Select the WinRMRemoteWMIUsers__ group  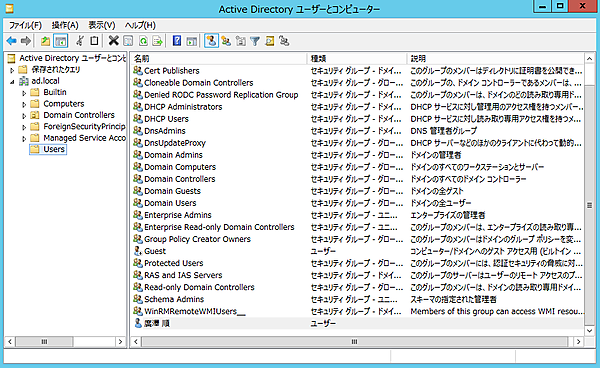pyautogui.click(x=194, y=311)
